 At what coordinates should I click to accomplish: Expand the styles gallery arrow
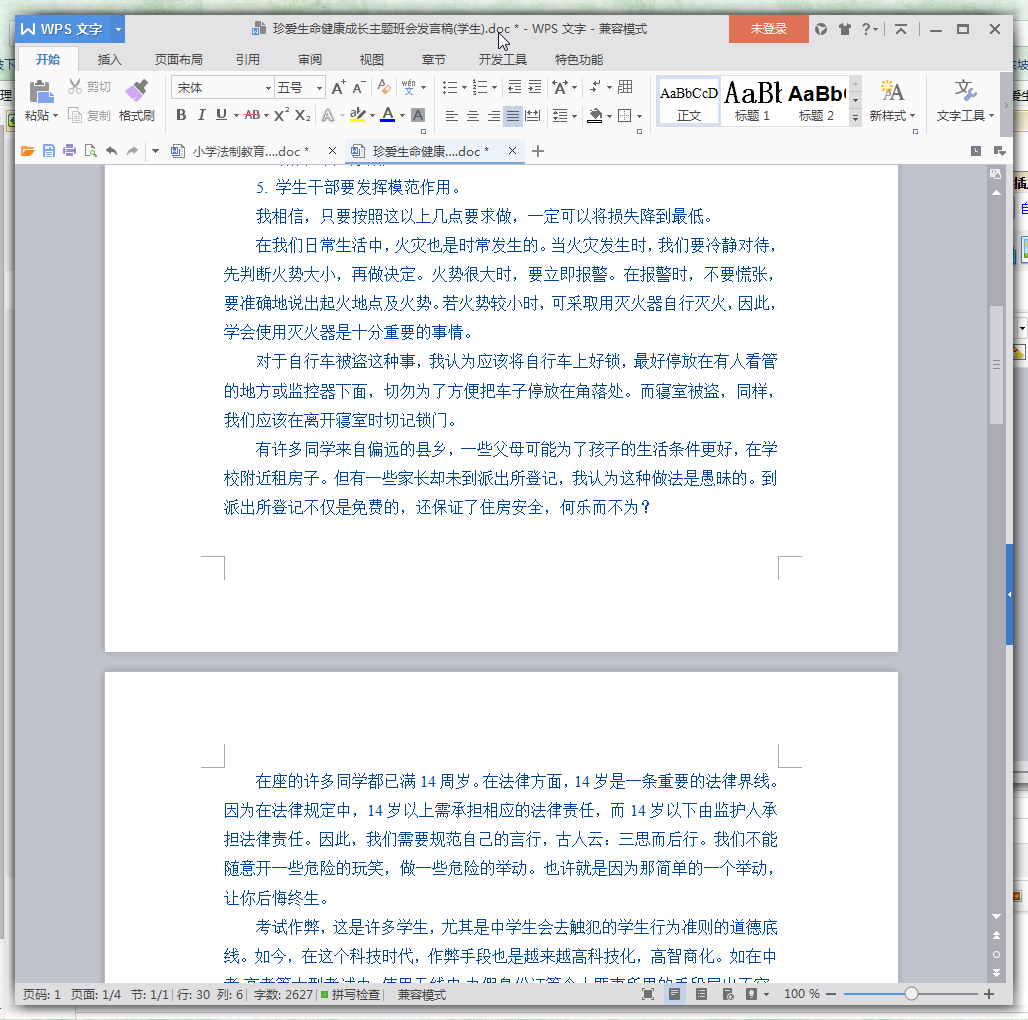click(x=855, y=117)
